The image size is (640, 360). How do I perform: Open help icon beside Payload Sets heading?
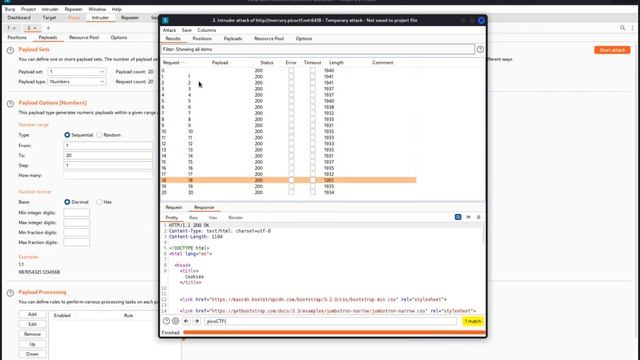pos(10,50)
